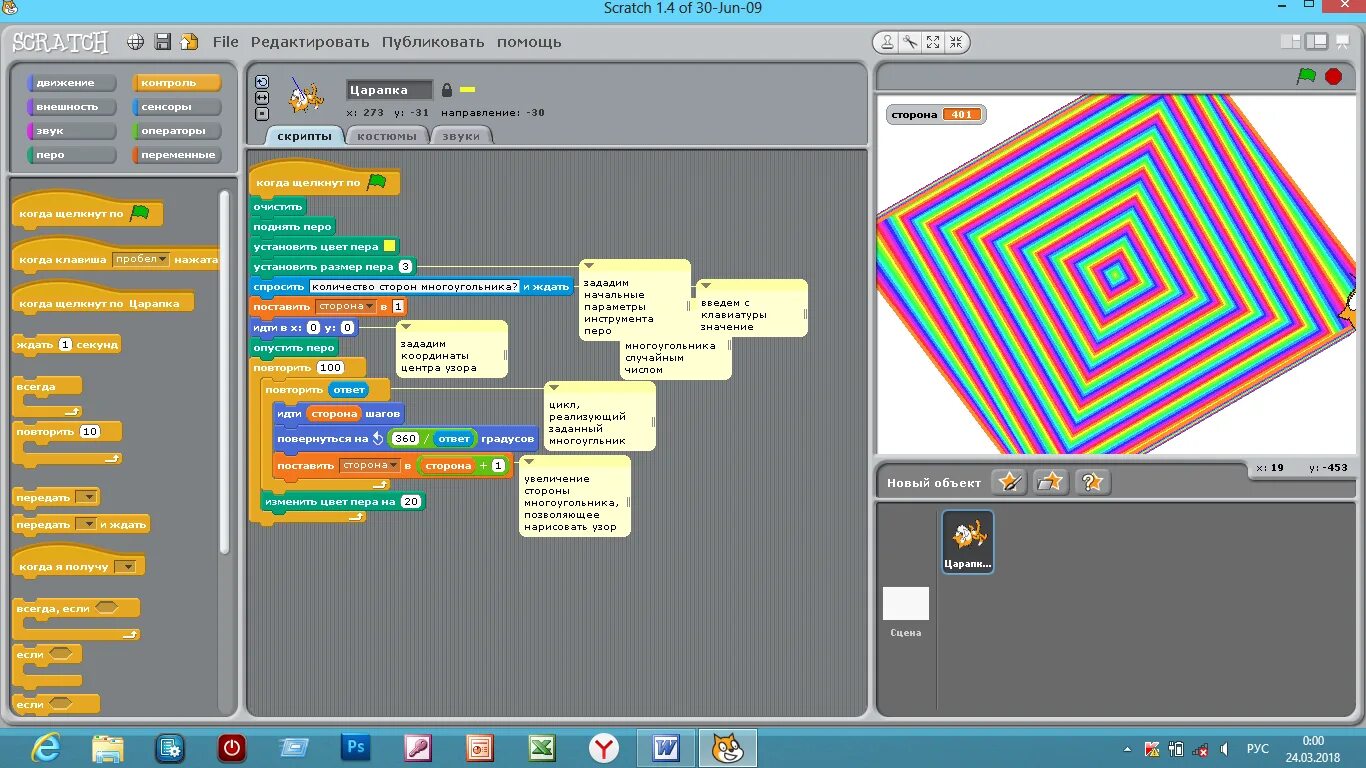The width and height of the screenshot is (1366, 768).
Task: Set rotation style to left-right flip only
Action: (262, 98)
